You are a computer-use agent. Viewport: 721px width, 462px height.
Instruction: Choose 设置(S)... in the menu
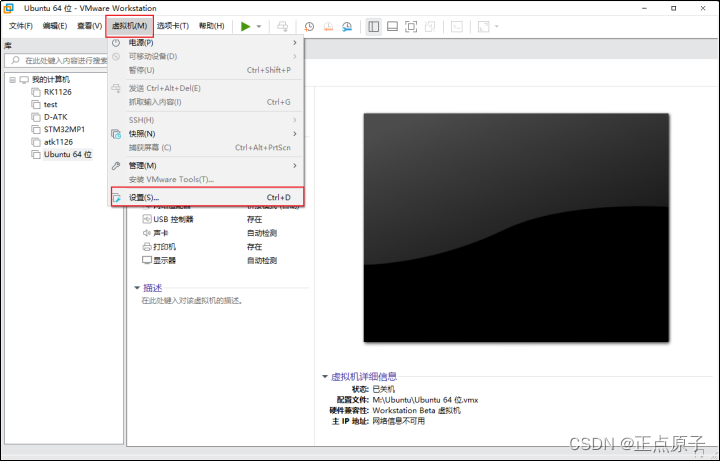pyautogui.click(x=207, y=197)
